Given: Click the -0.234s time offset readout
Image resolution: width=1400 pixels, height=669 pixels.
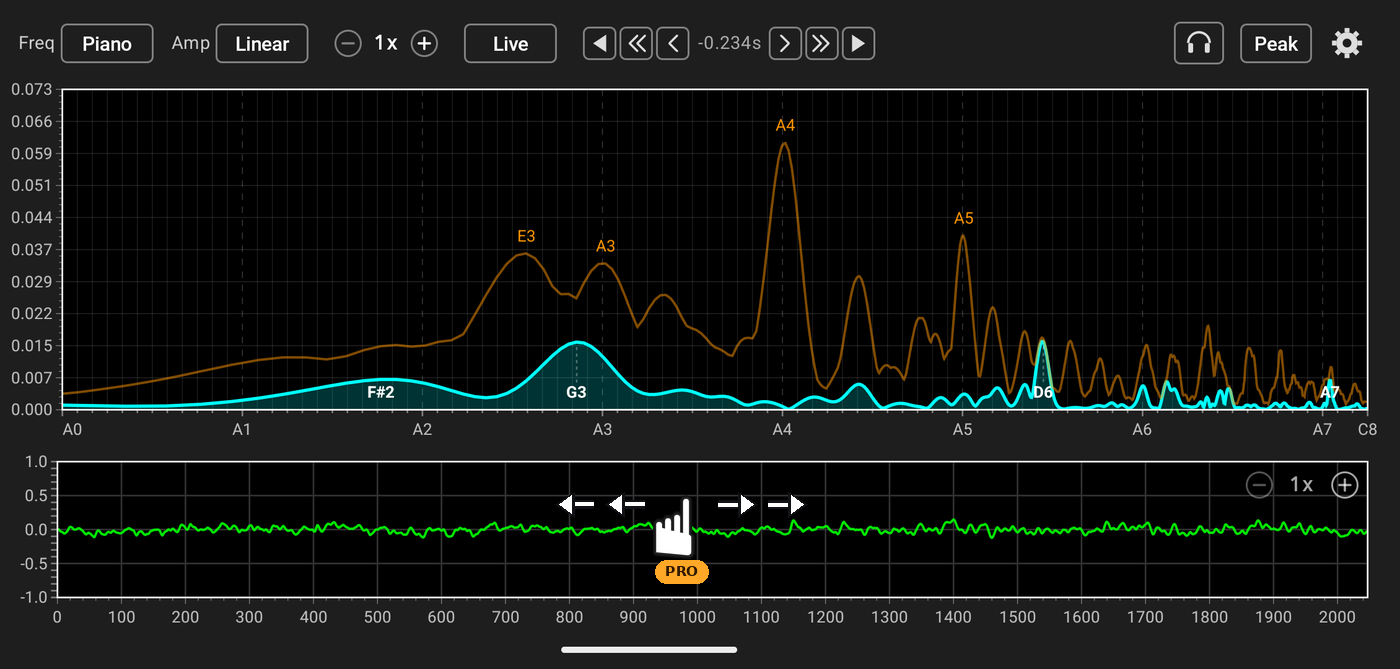Looking at the screenshot, I should point(728,44).
